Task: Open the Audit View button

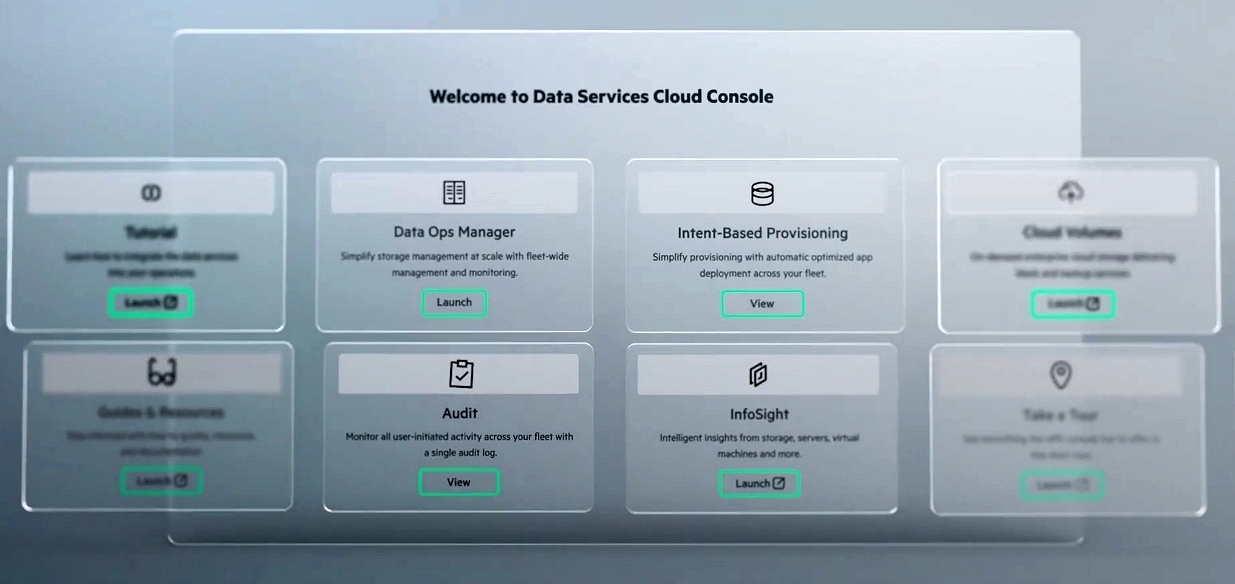Action: pos(458,482)
